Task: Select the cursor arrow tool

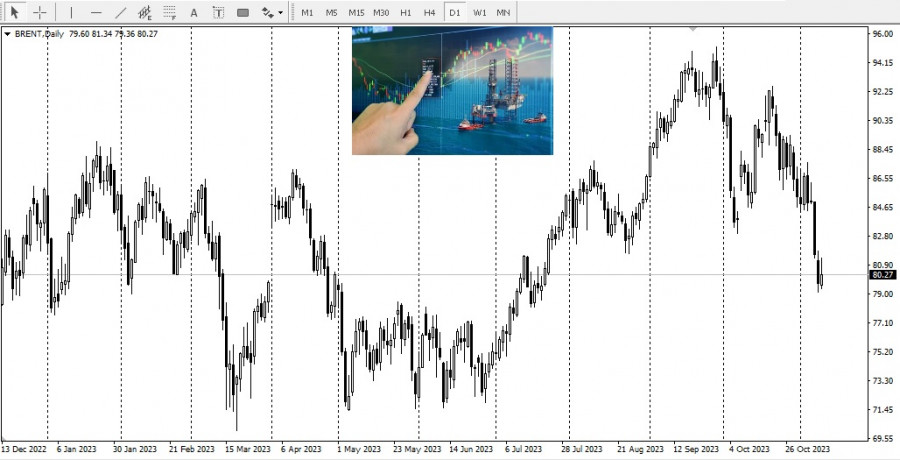Action: (x=14, y=12)
